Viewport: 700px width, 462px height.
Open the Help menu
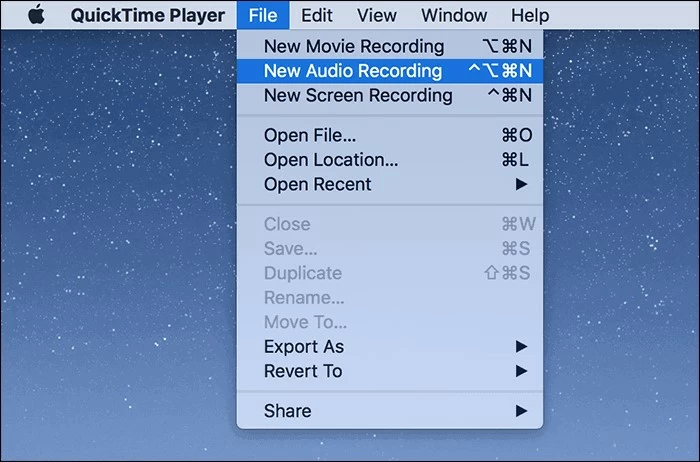coord(529,15)
